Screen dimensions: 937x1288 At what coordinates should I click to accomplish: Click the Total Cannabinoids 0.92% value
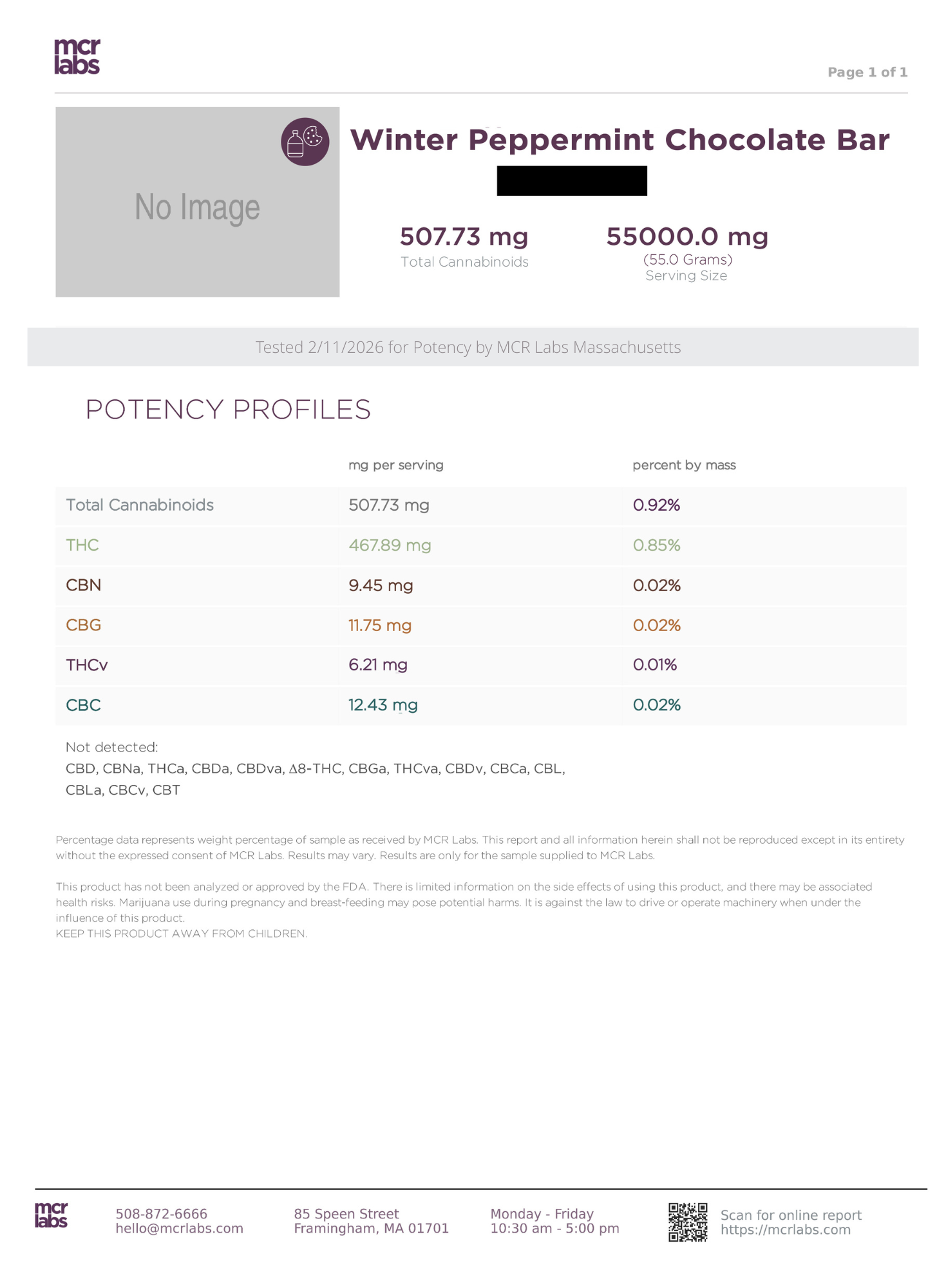tap(656, 505)
